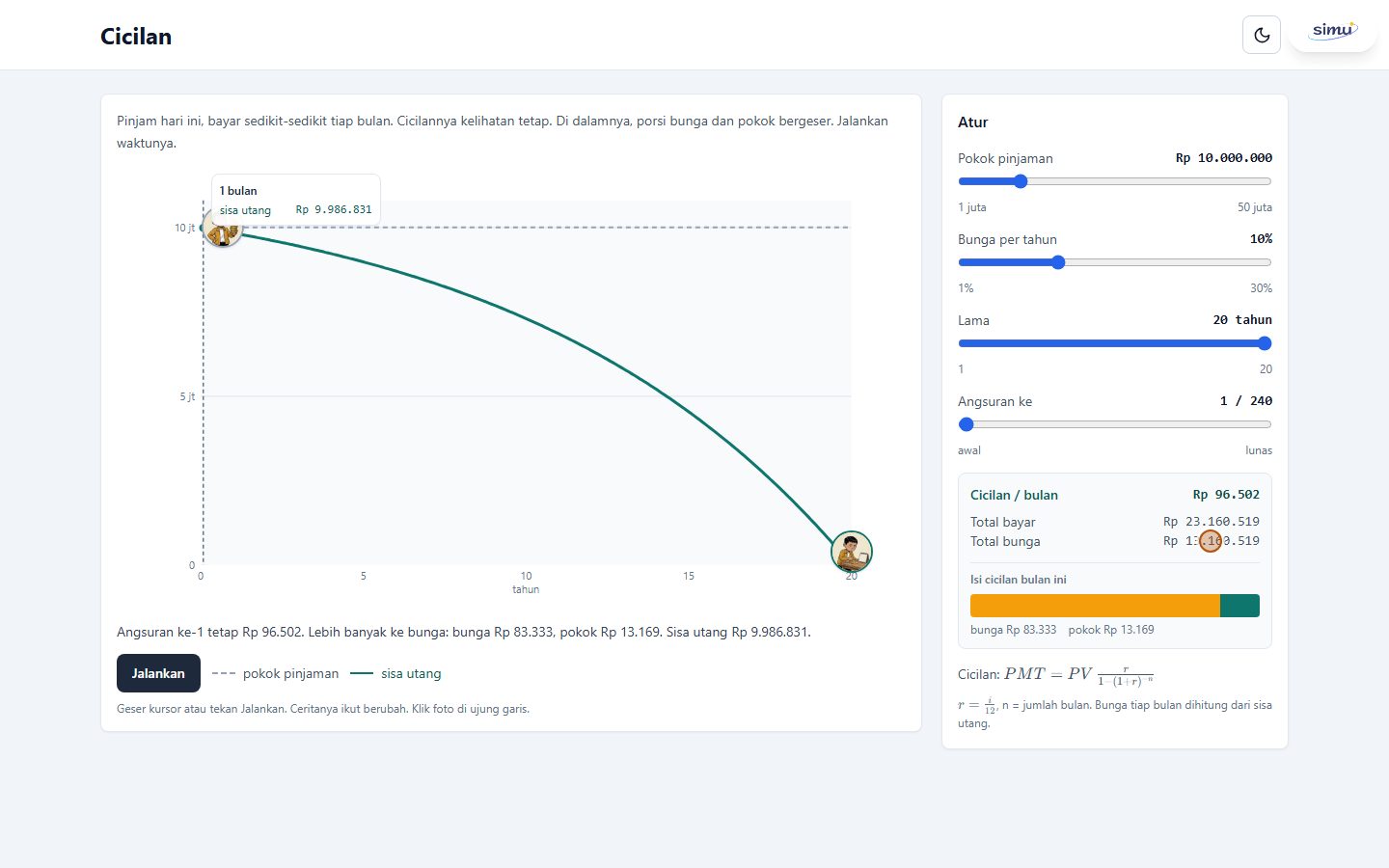
Task: Click the Bunga per tahun slider handle
Action: click(1058, 262)
